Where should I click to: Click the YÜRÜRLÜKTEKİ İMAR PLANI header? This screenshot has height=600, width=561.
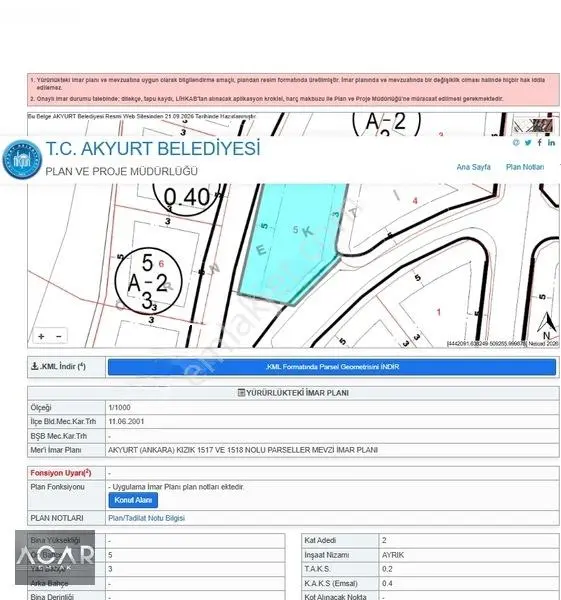coord(294,393)
